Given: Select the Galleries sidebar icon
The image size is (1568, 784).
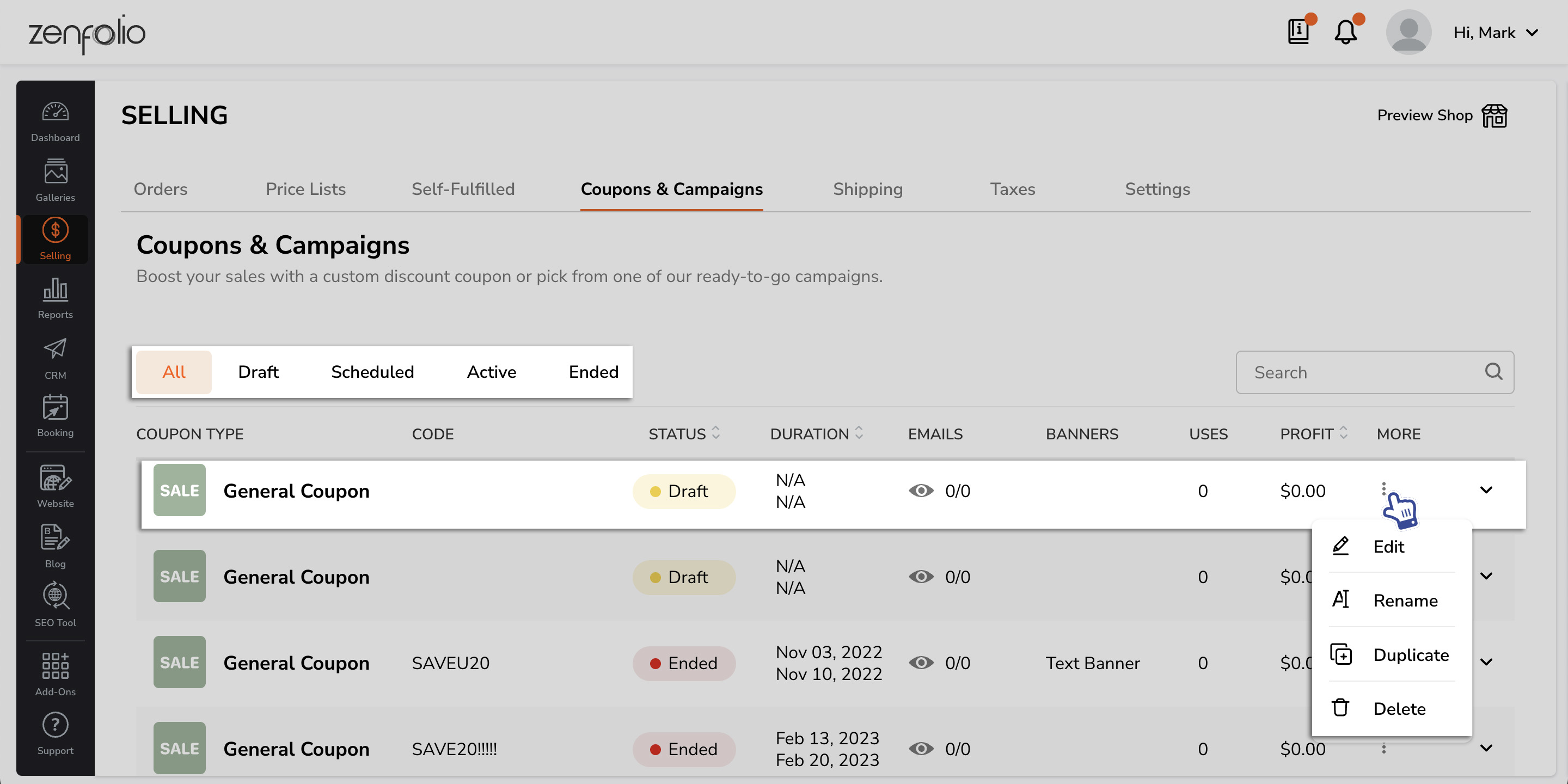Looking at the screenshot, I should point(55,180).
